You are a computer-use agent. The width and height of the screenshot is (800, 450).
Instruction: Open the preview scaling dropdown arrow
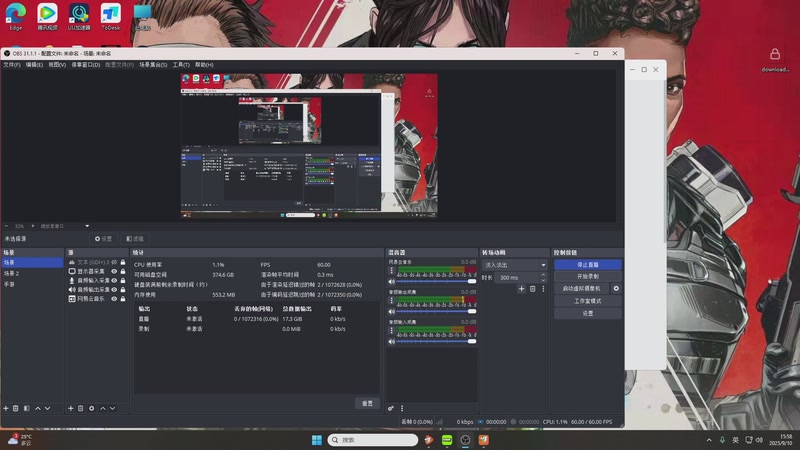click(x=87, y=226)
